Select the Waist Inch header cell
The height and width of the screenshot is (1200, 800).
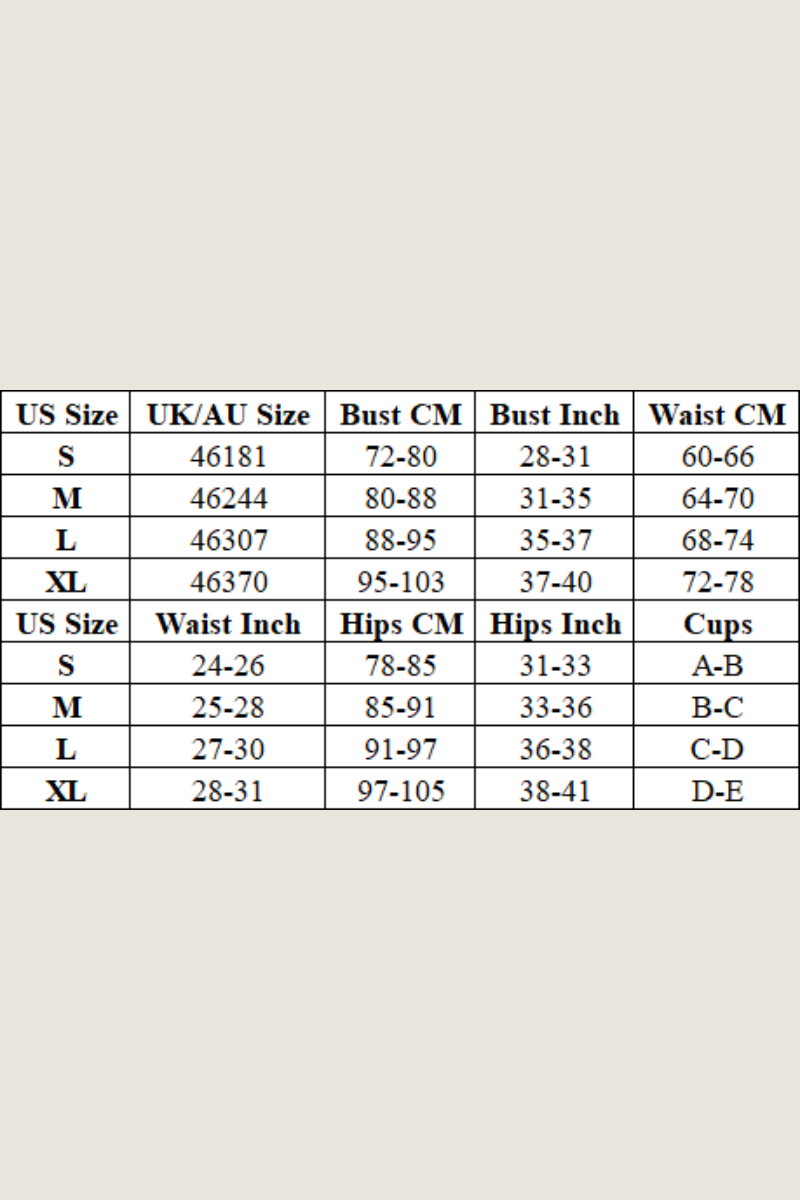click(228, 625)
